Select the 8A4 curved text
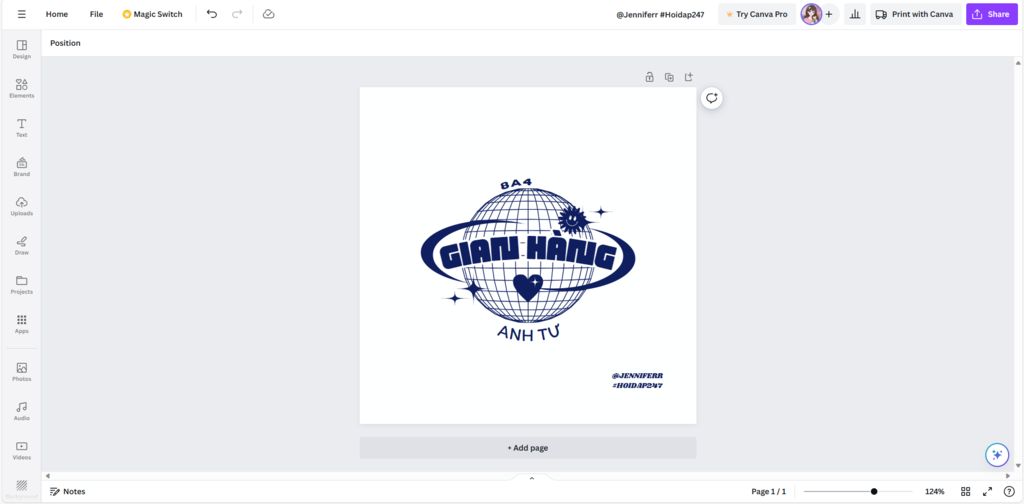The height and width of the screenshot is (504, 1024). pos(516,184)
